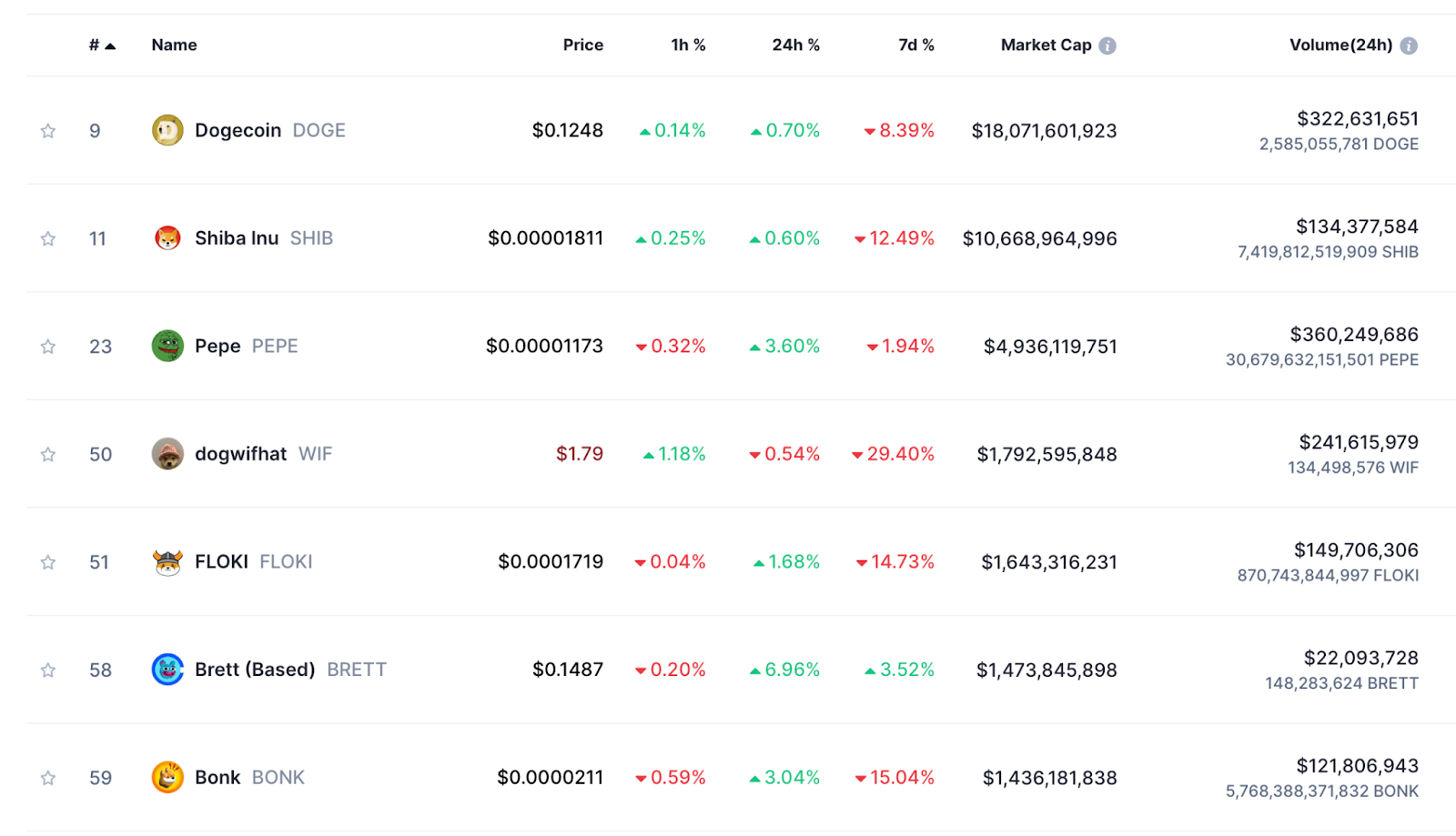Star Shiba Inu to add to watchlist
The width and height of the screenshot is (1456, 836).
pyautogui.click(x=48, y=239)
